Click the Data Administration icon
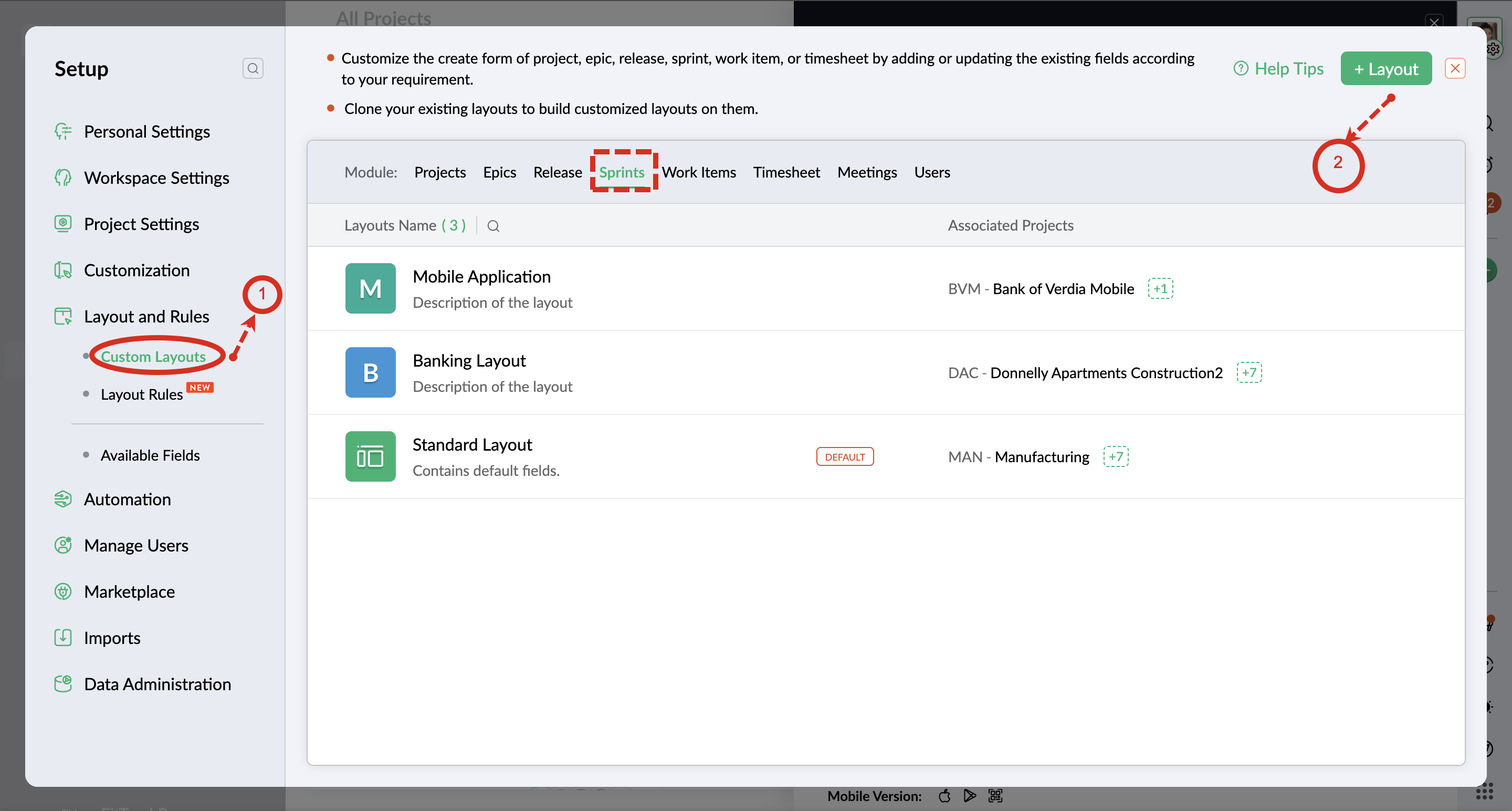The image size is (1512, 811). [x=63, y=684]
